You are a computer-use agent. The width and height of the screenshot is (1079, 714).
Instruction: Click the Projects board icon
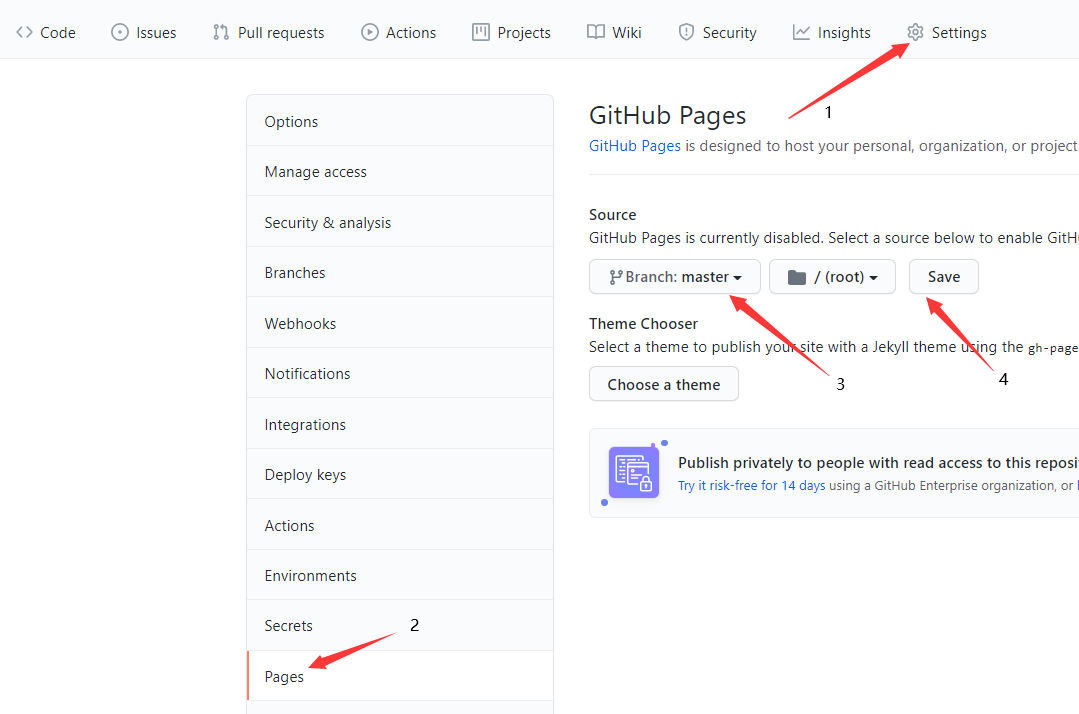[x=480, y=32]
